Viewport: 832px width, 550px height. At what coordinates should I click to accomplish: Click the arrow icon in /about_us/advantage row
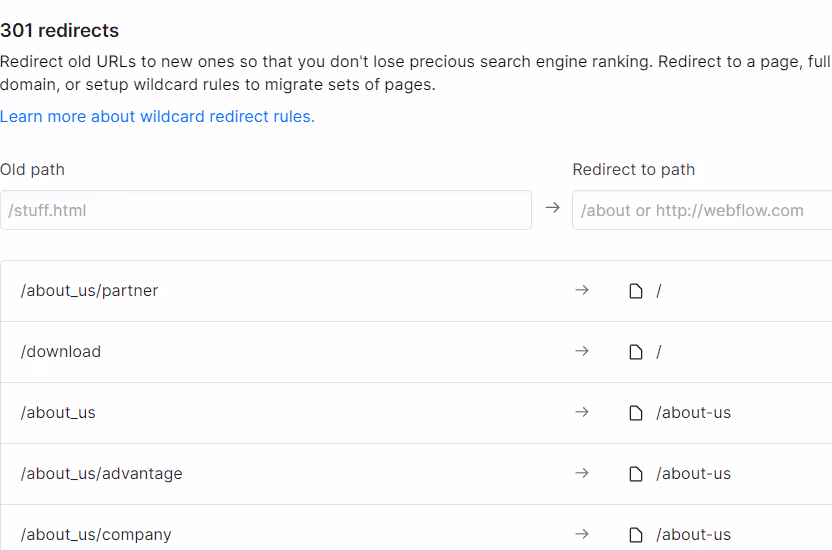tap(582, 473)
